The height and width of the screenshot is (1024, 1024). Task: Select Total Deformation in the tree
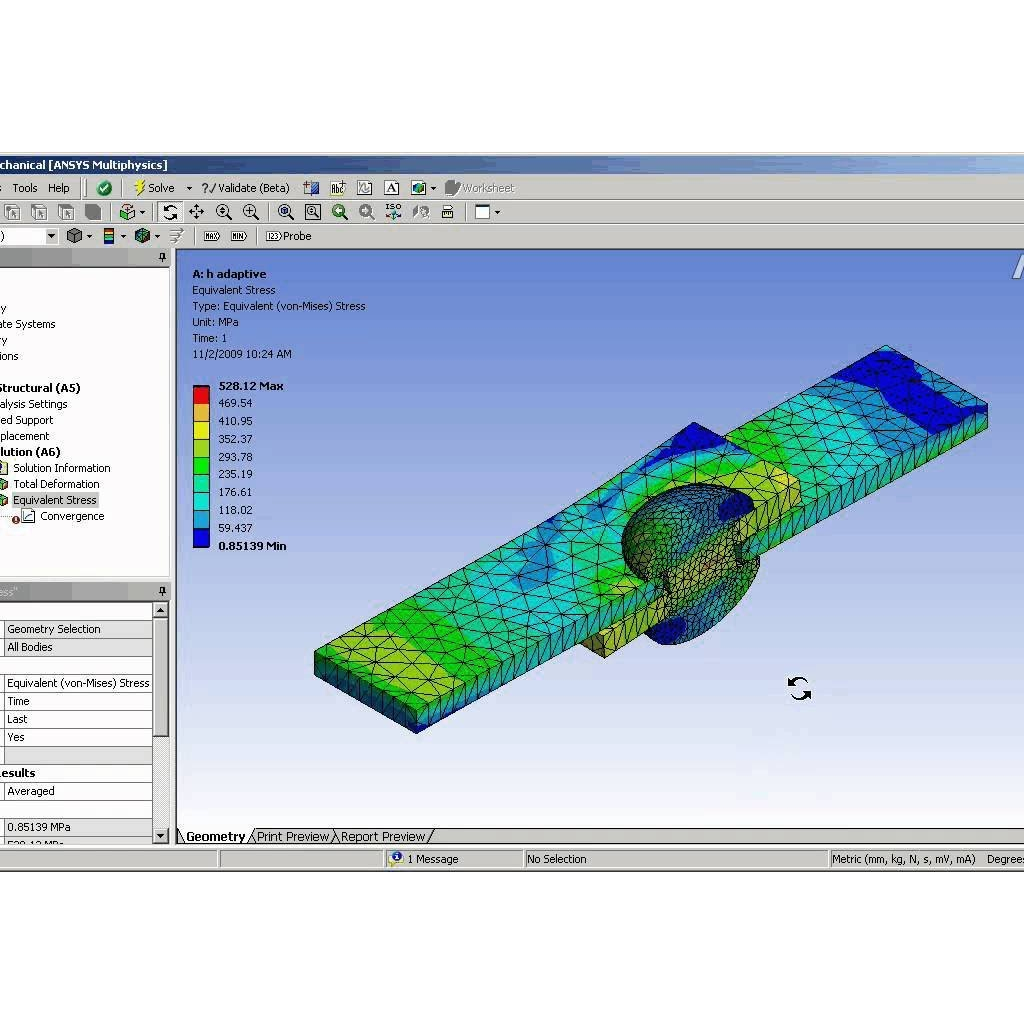56,484
